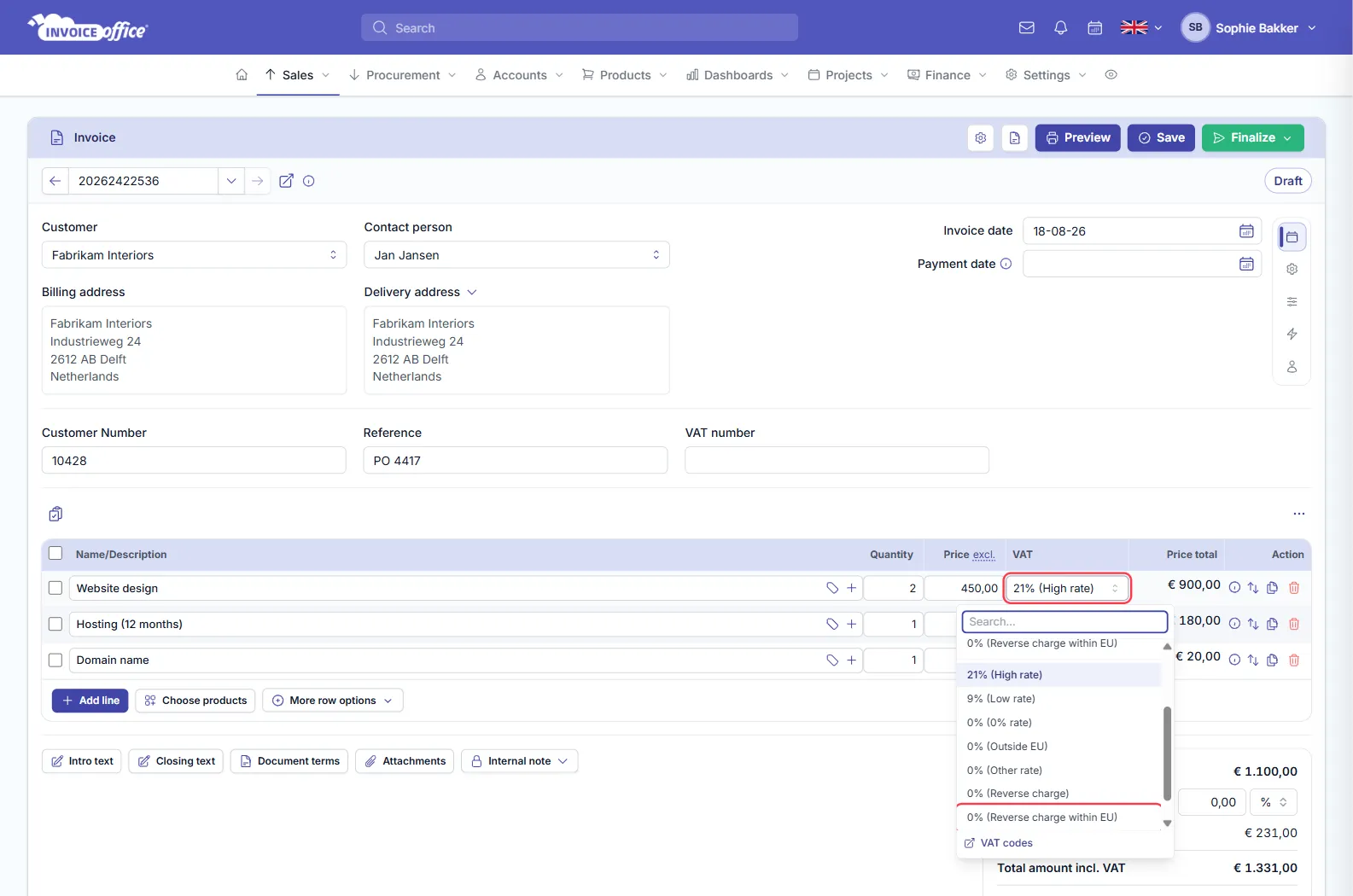Check the Website design row checkbox
The width and height of the screenshot is (1353, 896).
55,588
